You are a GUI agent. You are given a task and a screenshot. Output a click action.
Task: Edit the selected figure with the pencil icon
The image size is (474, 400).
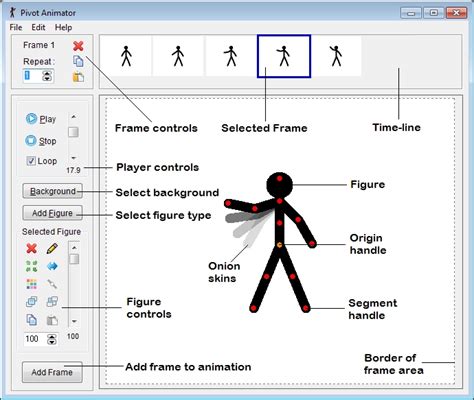click(52, 248)
